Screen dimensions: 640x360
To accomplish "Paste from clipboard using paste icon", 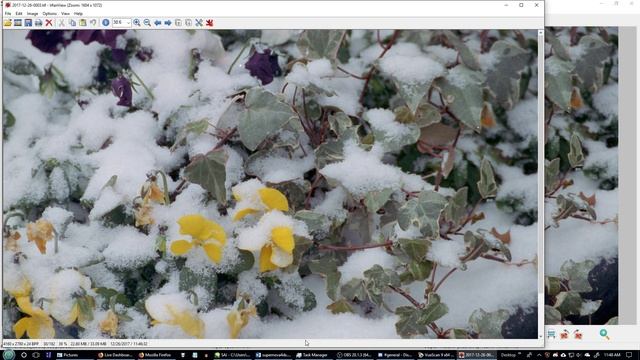I will 82,23.
